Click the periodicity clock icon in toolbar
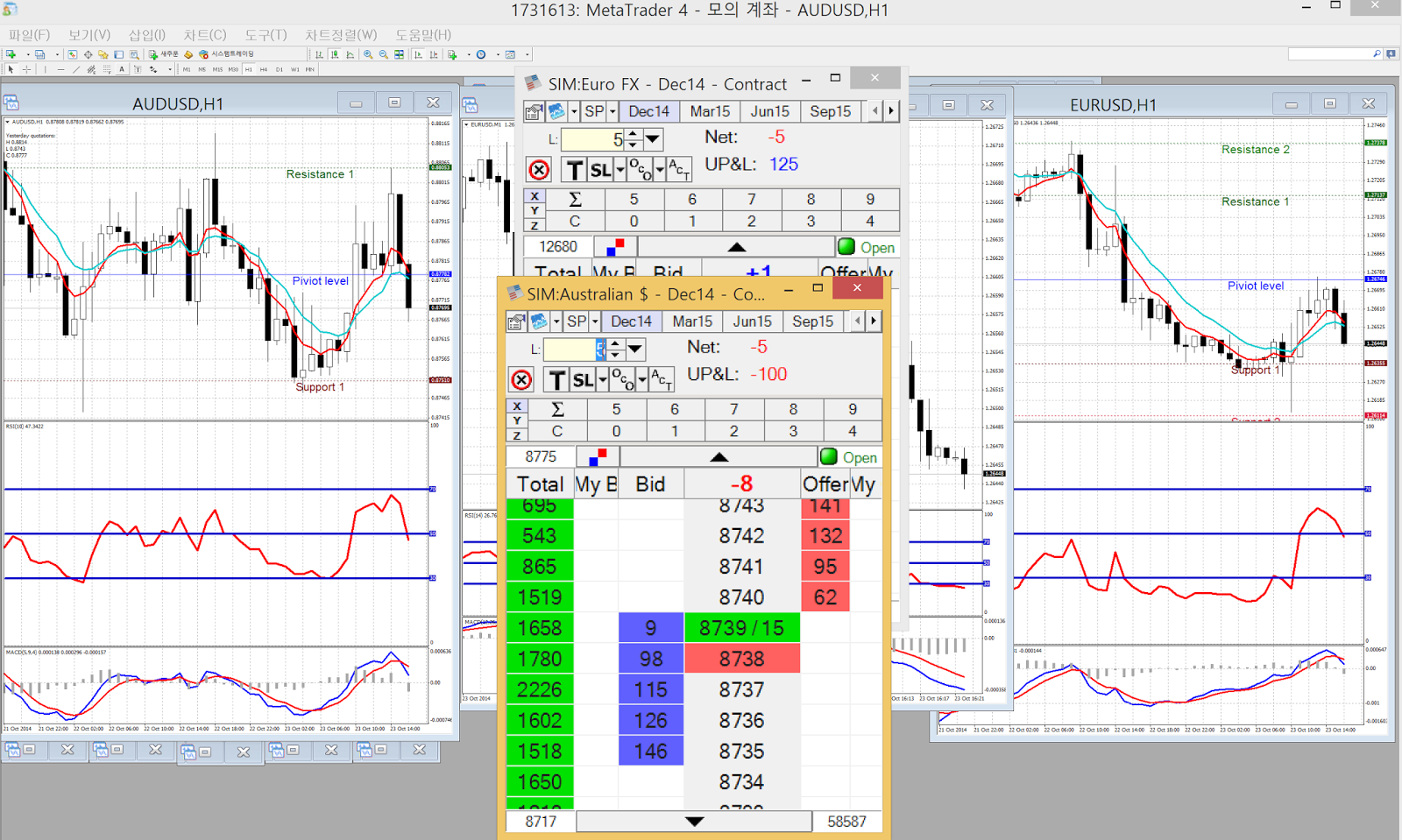 click(481, 54)
